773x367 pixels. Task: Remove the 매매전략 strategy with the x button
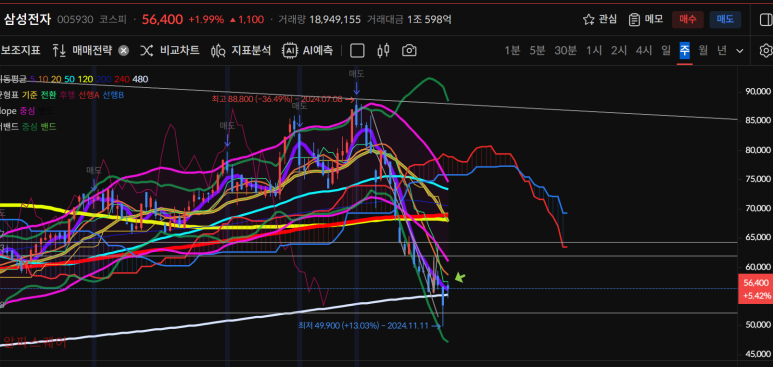[x=124, y=50]
